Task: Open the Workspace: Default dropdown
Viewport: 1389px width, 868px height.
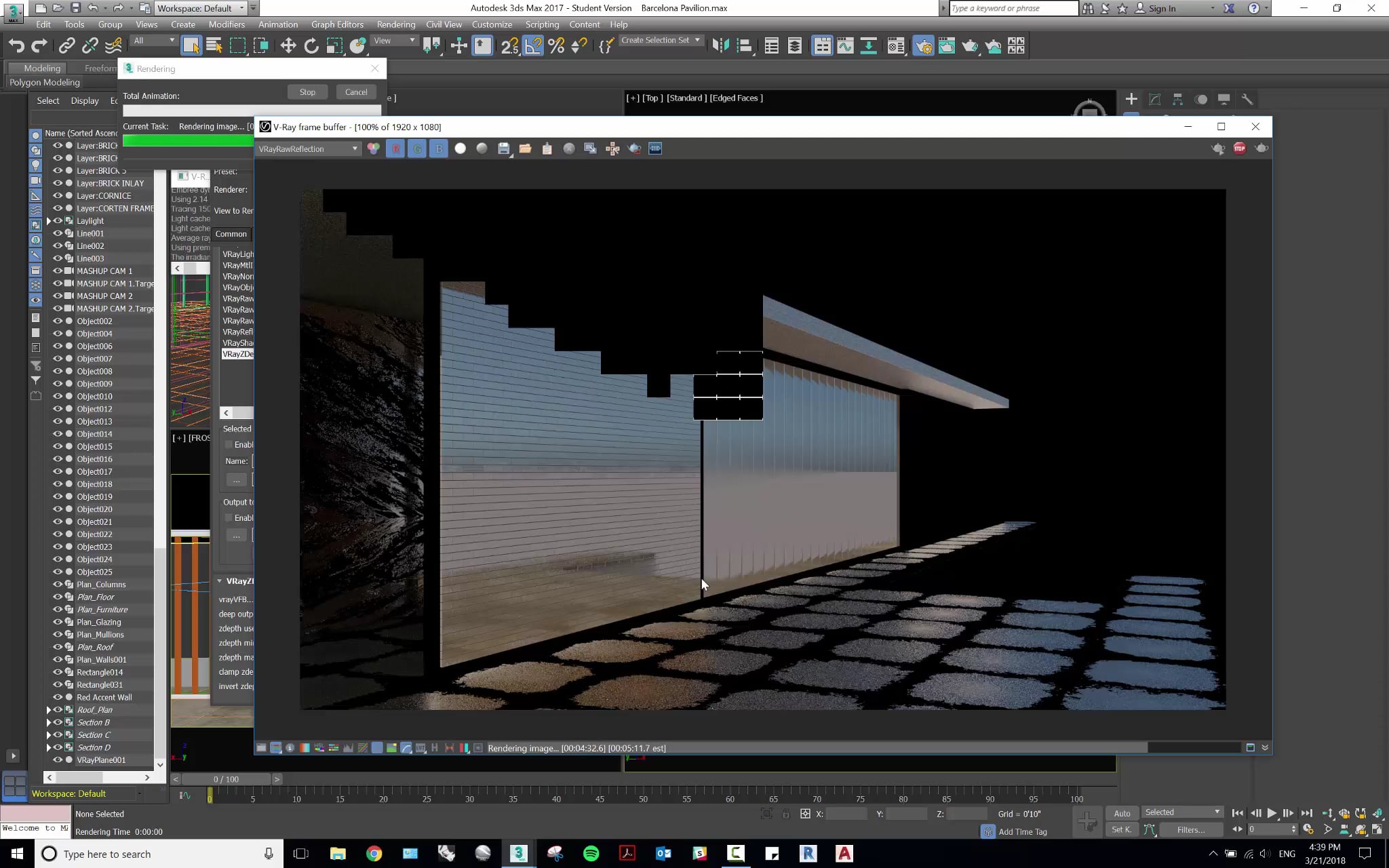Action: coord(201,8)
